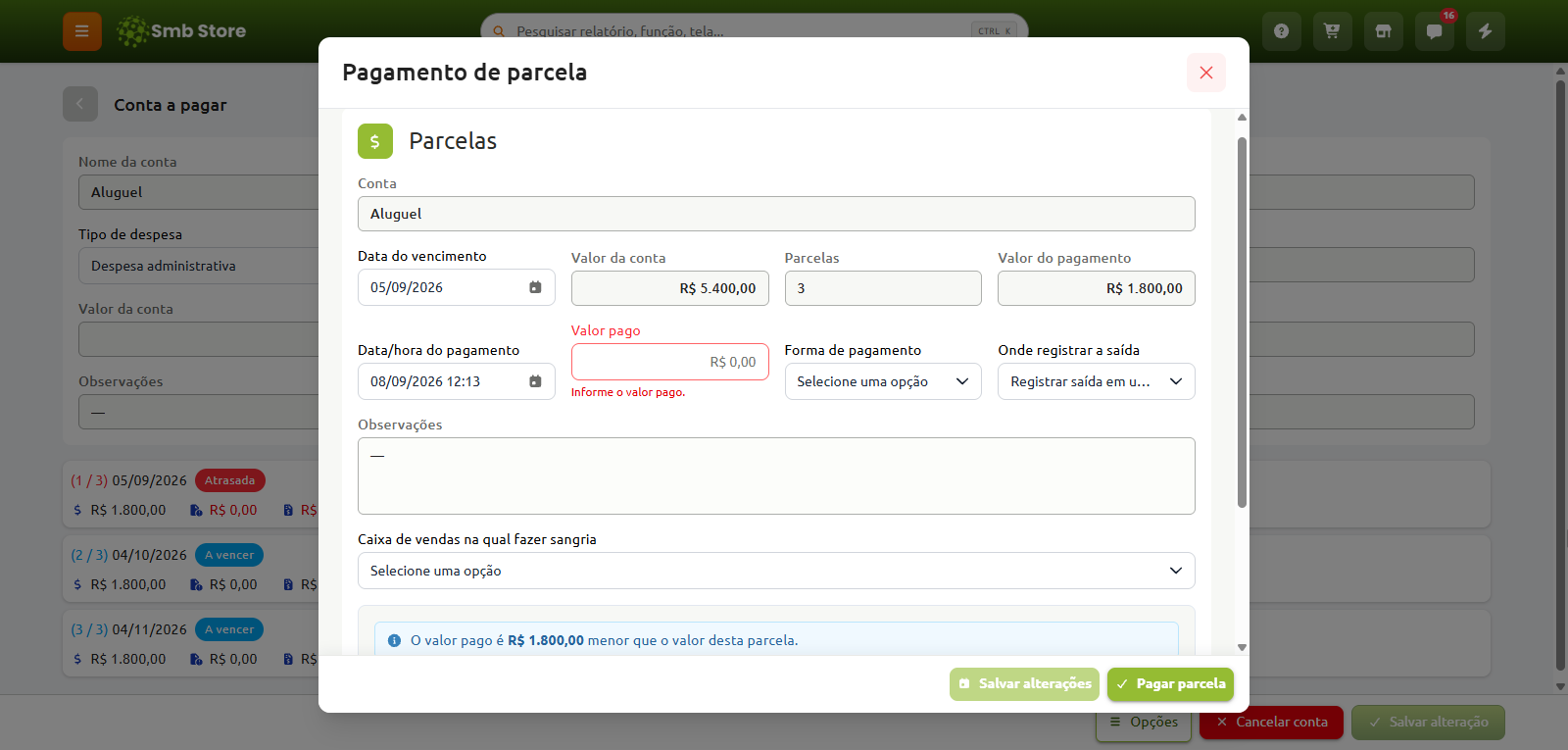This screenshot has height=750, width=1568.
Task: Click the Conta field showing Aluguel in the dialog
Action: [x=776, y=214]
